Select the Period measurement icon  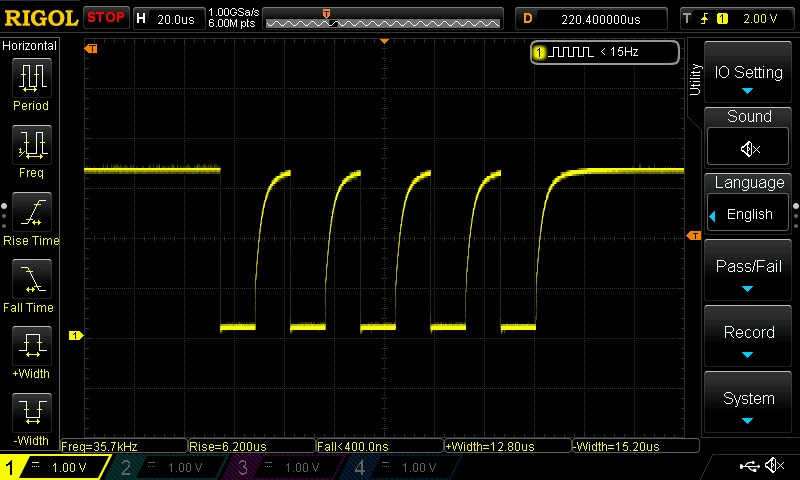coord(32,78)
